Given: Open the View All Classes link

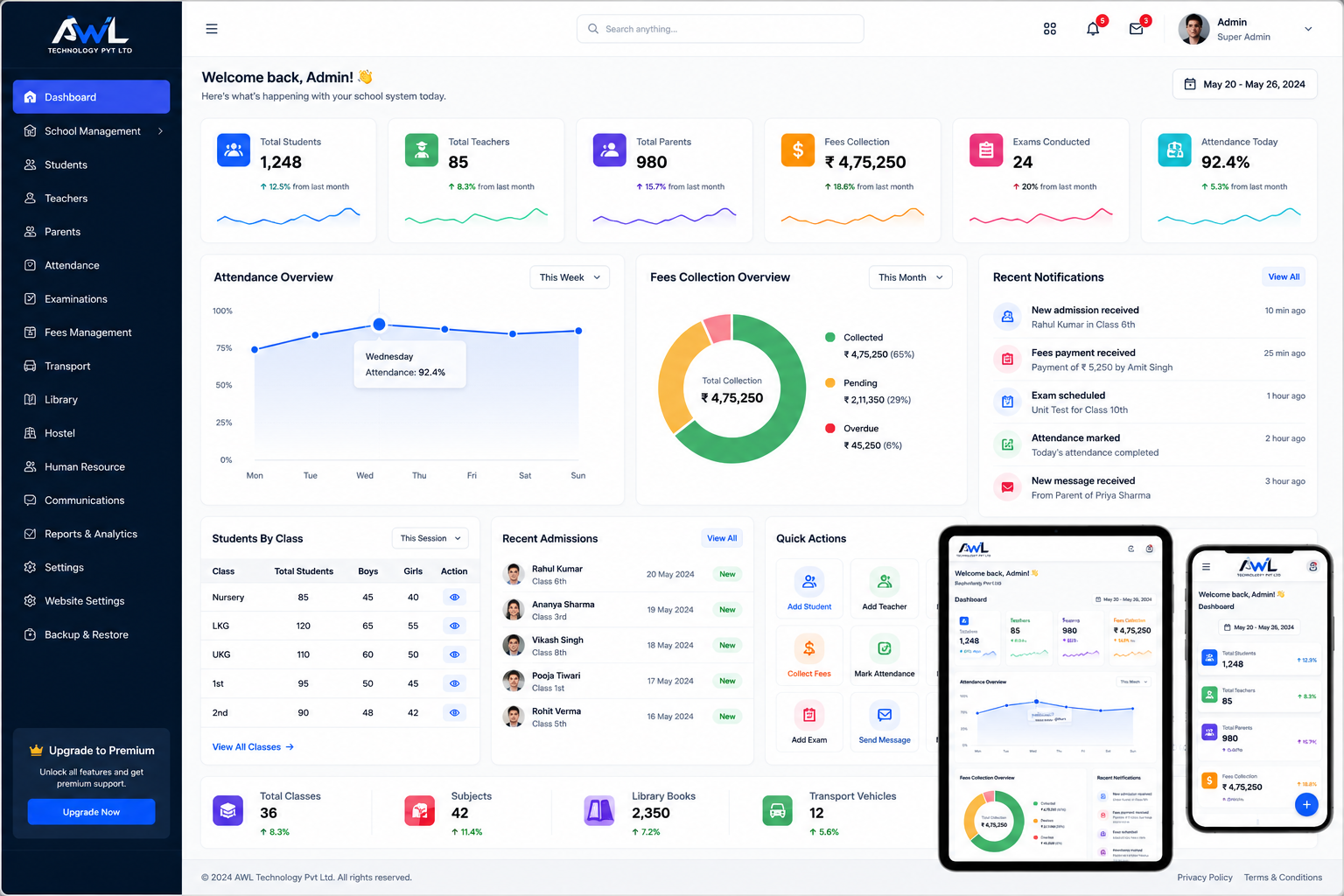Looking at the screenshot, I should pyautogui.click(x=253, y=747).
